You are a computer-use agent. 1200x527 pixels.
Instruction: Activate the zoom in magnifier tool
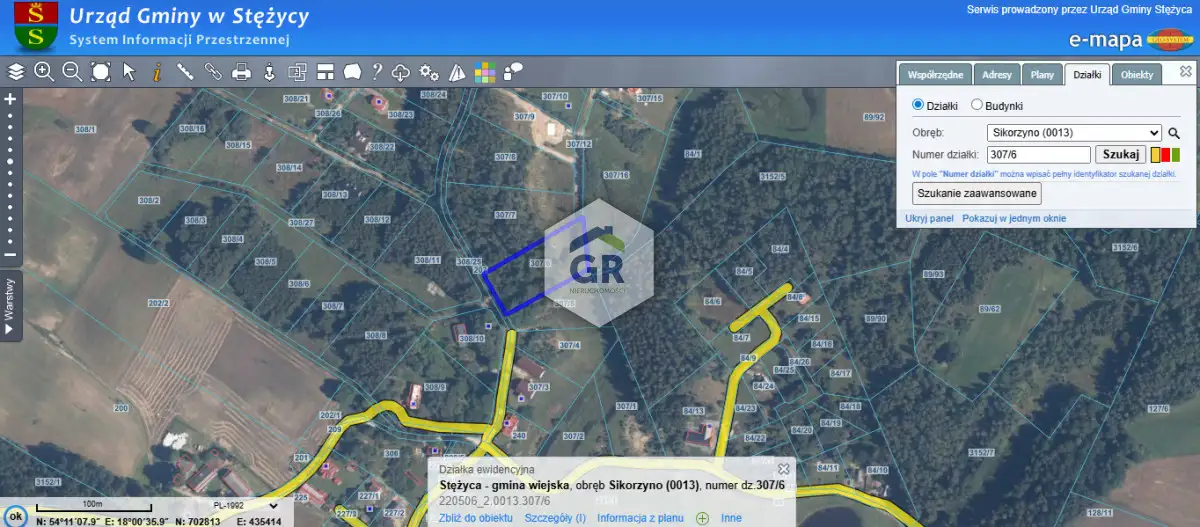(44, 71)
